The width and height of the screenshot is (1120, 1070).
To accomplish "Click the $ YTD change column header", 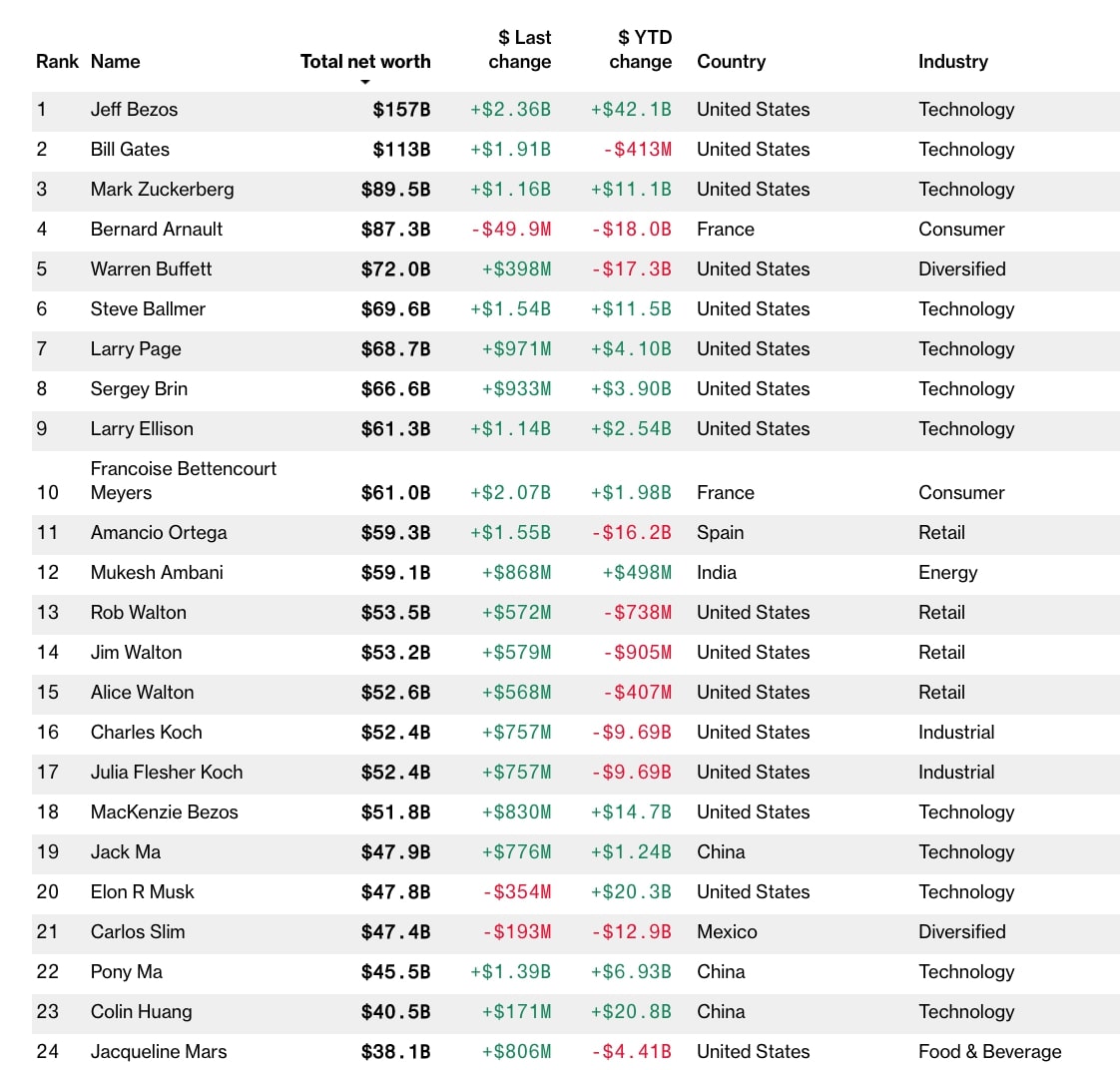I will (x=640, y=49).
